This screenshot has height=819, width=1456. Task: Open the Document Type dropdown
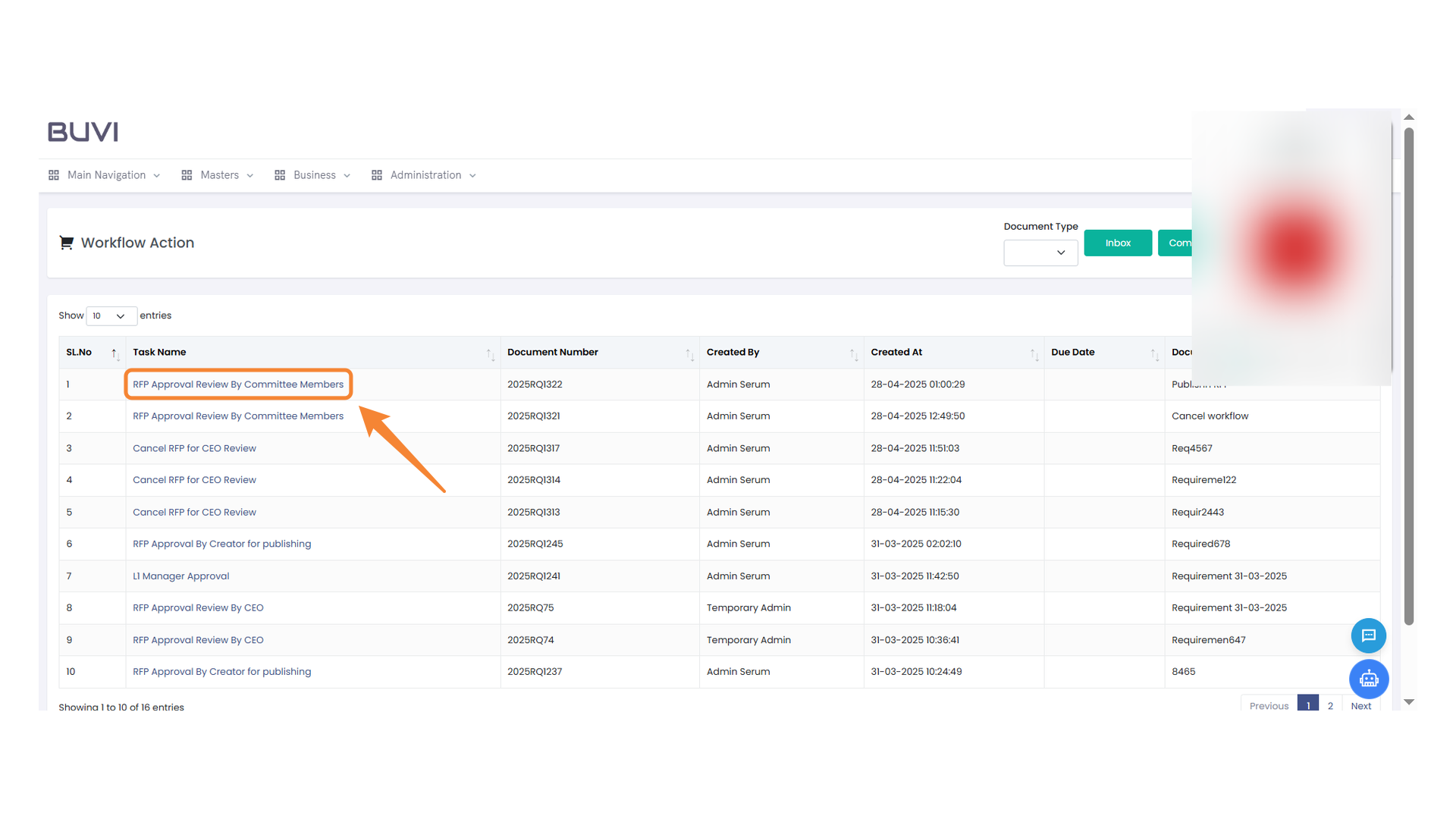(x=1040, y=253)
